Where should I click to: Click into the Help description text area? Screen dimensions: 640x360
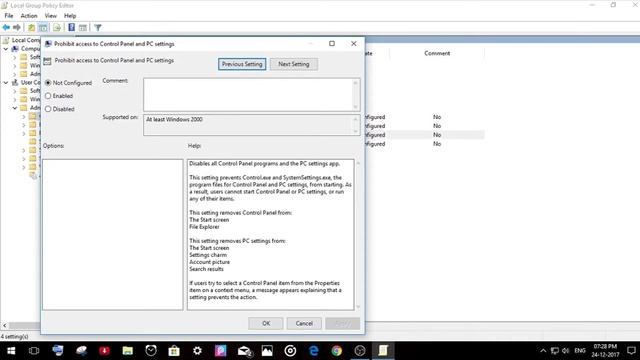point(270,235)
